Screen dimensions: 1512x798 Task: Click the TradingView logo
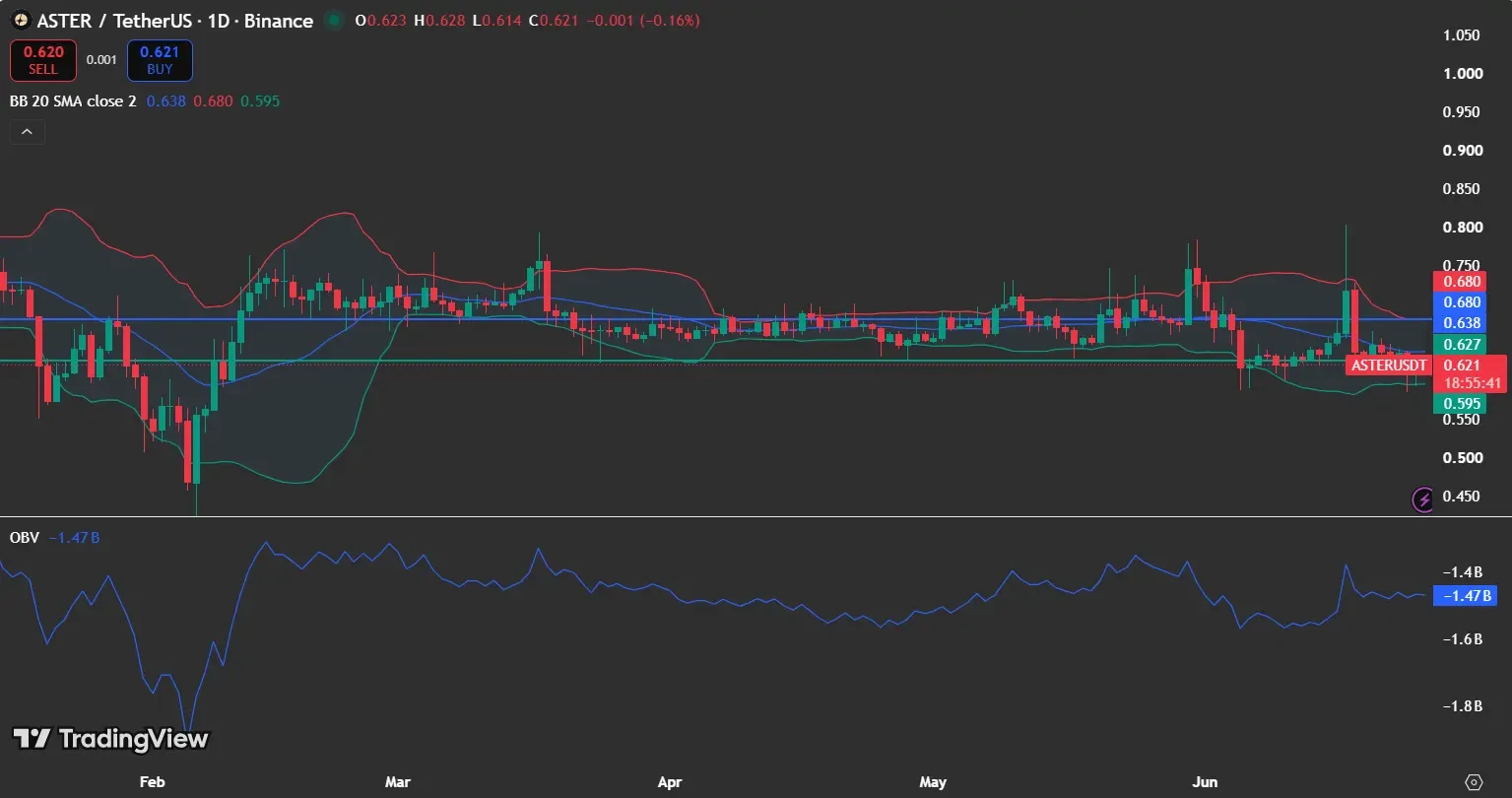(110, 739)
